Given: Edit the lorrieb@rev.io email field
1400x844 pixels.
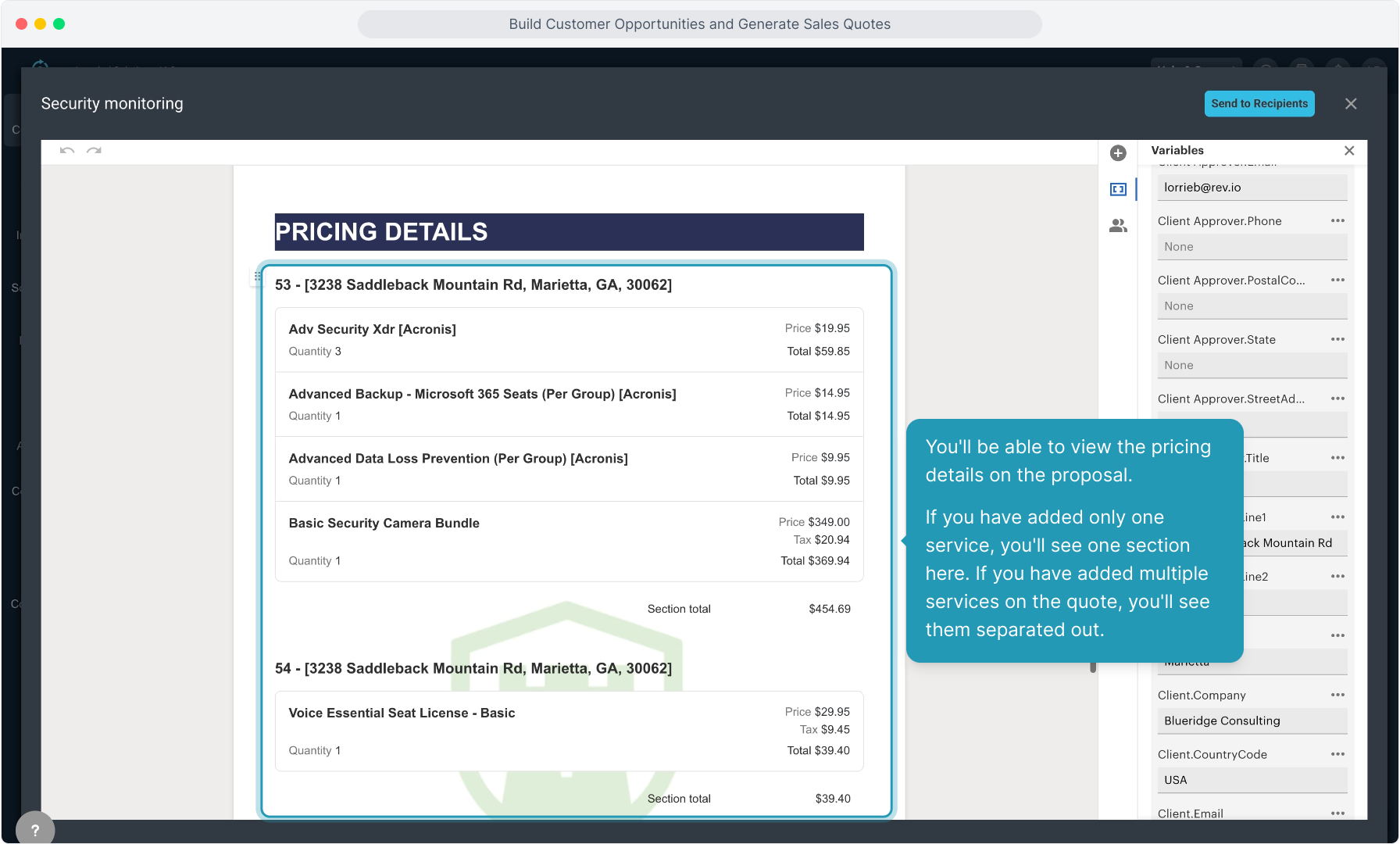Looking at the screenshot, I should point(1251,188).
